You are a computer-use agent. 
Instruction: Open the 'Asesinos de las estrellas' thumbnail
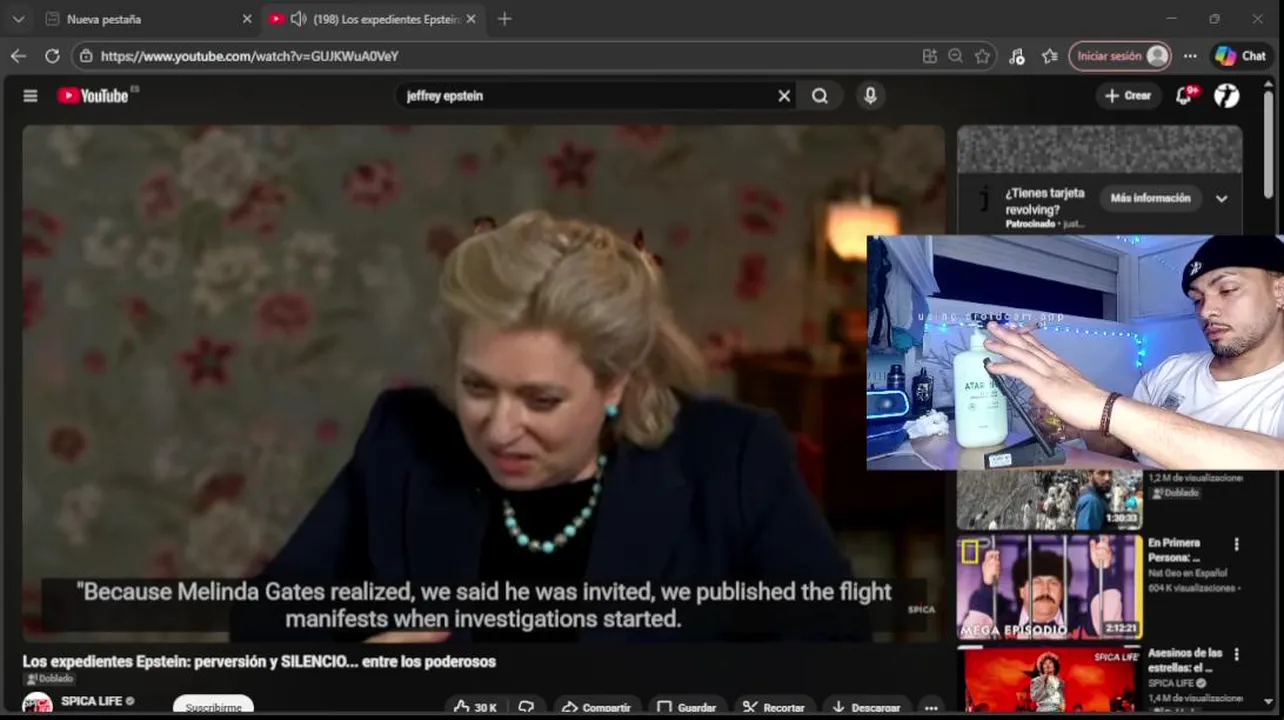pos(1049,680)
